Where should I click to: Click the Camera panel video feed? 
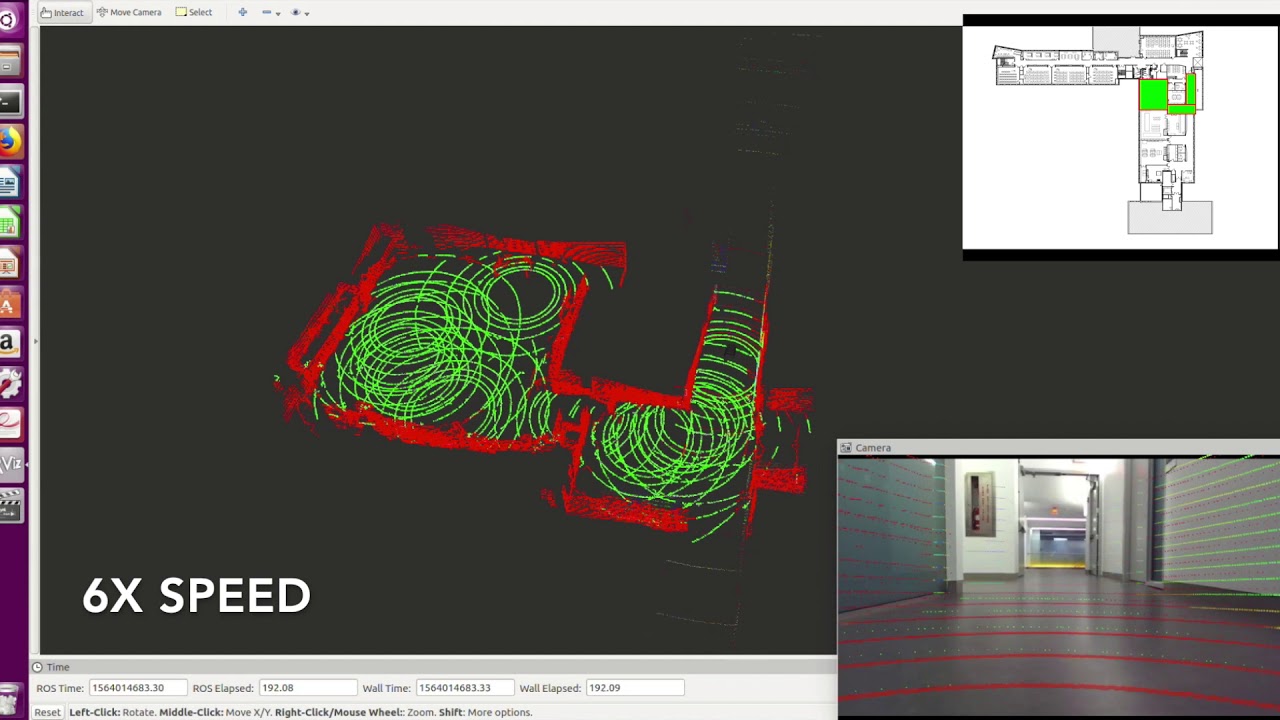[x=1059, y=588]
